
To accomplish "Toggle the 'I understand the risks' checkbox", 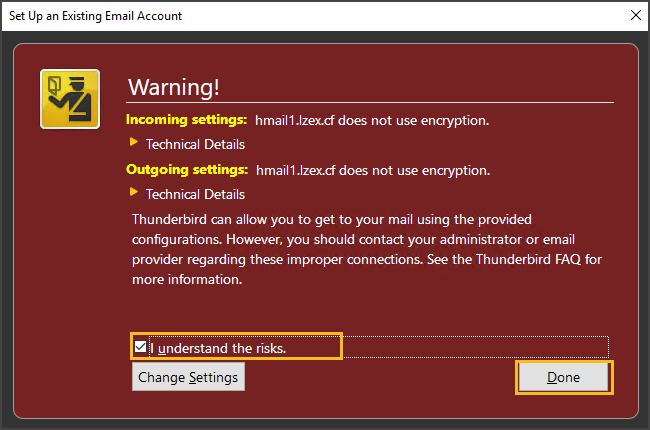I will click(x=141, y=347).
